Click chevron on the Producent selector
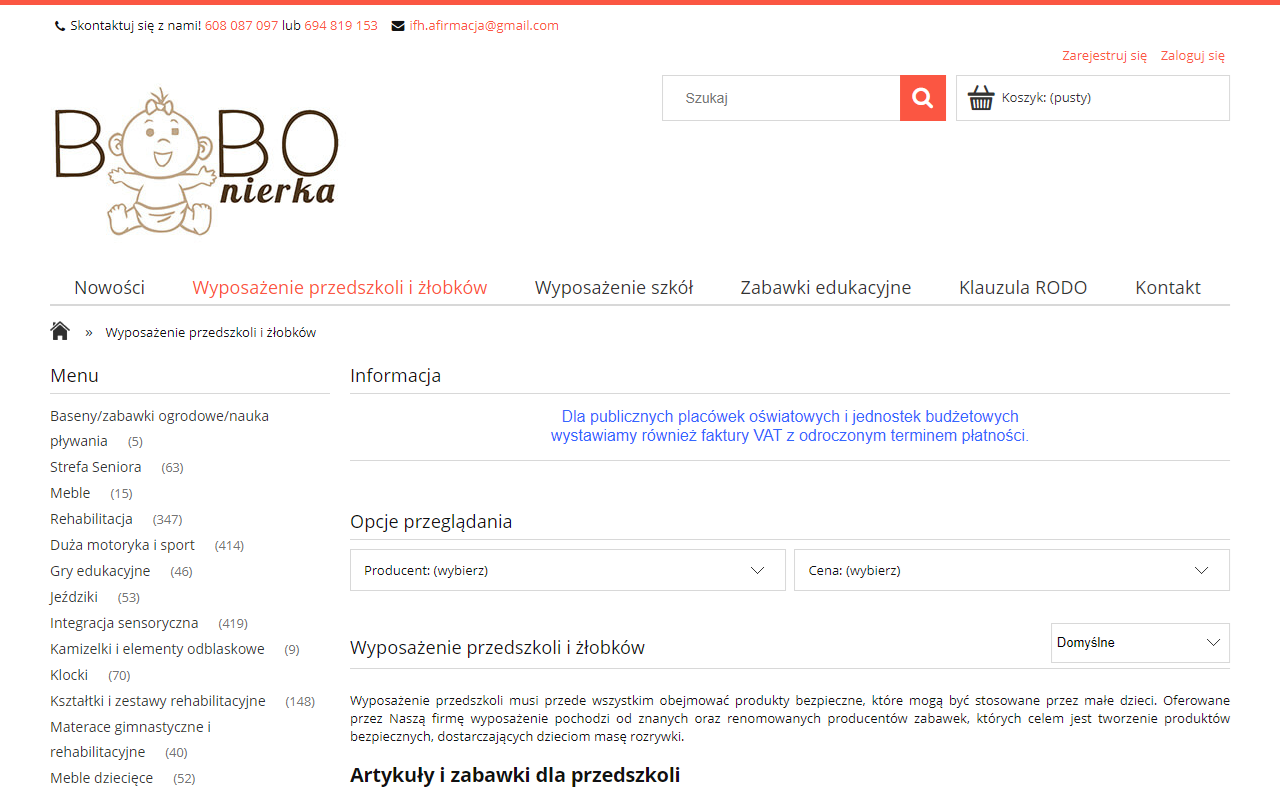 click(x=757, y=569)
